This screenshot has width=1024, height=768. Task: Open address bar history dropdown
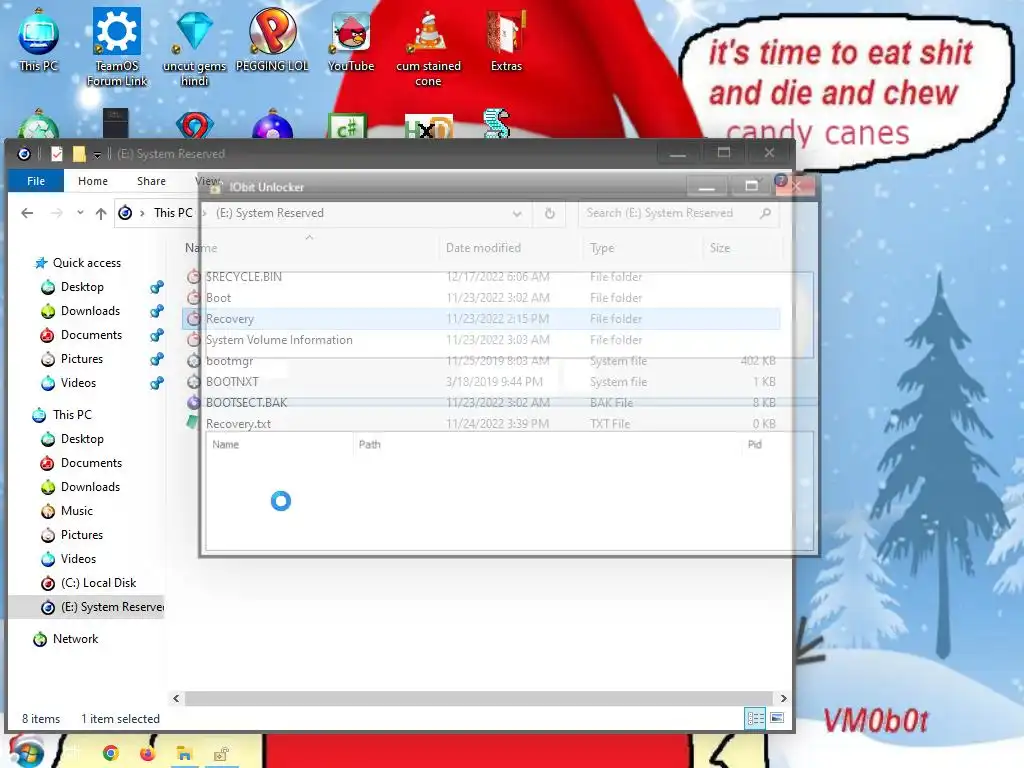[517, 214]
